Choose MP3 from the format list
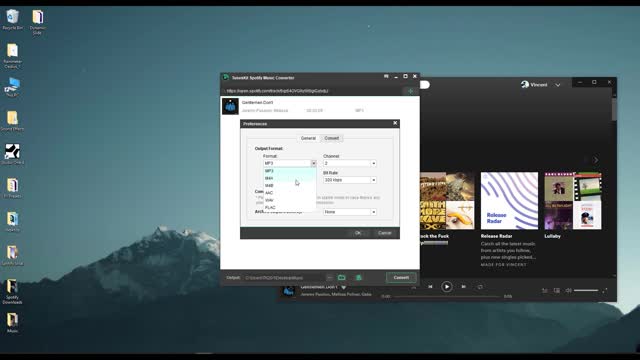Viewport: 640px width, 360px height. point(289,171)
